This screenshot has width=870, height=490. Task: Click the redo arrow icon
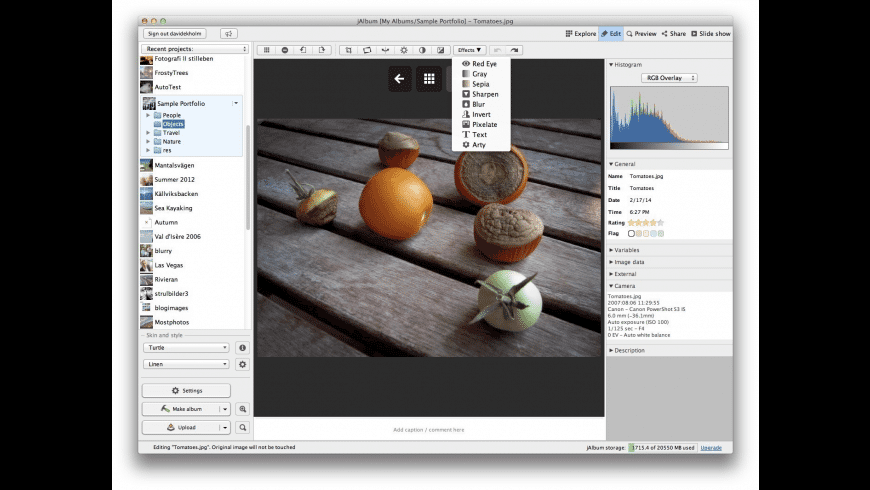(515, 49)
